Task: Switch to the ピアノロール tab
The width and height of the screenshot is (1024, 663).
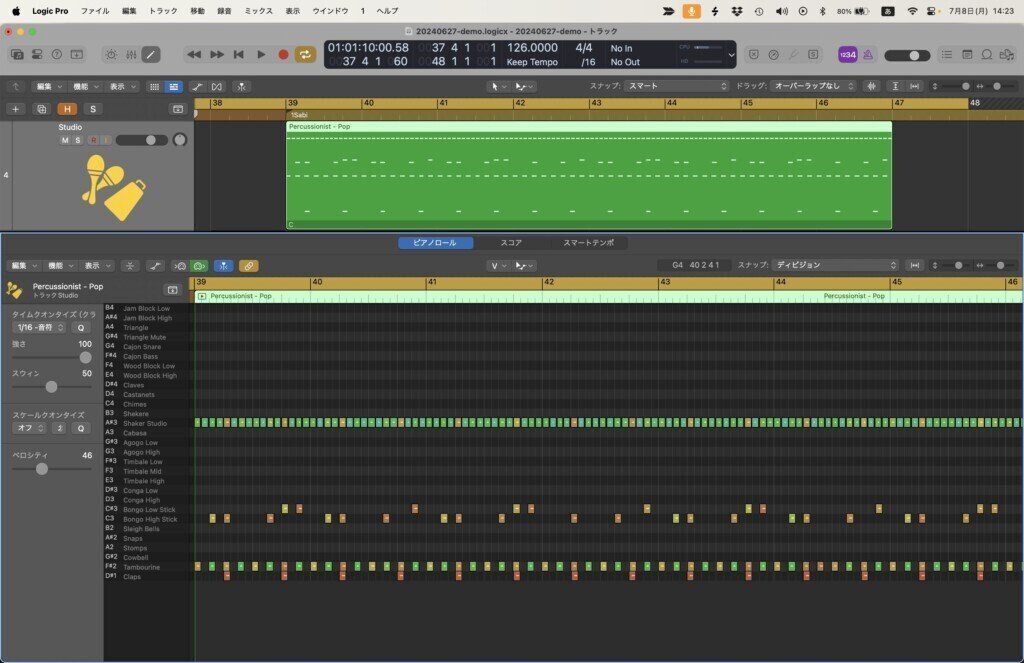Action: point(435,243)
